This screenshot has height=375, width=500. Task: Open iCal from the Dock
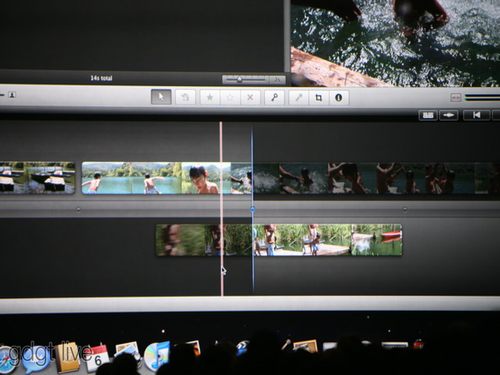[97, 358]
